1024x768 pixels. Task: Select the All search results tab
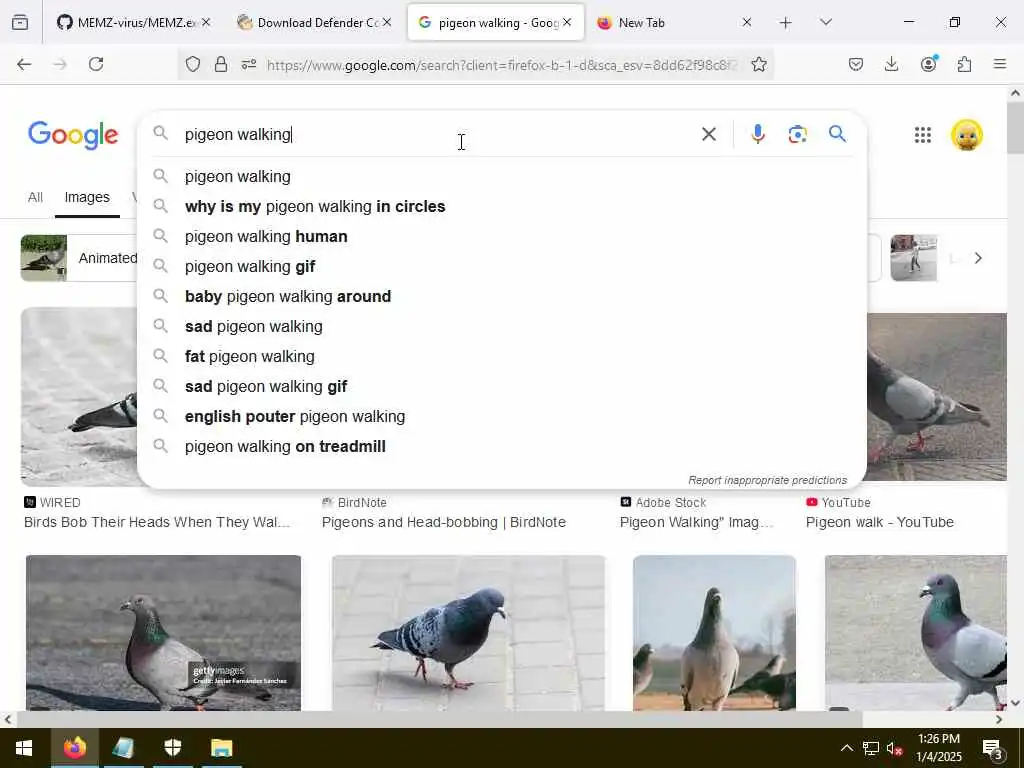click(35, 197)
